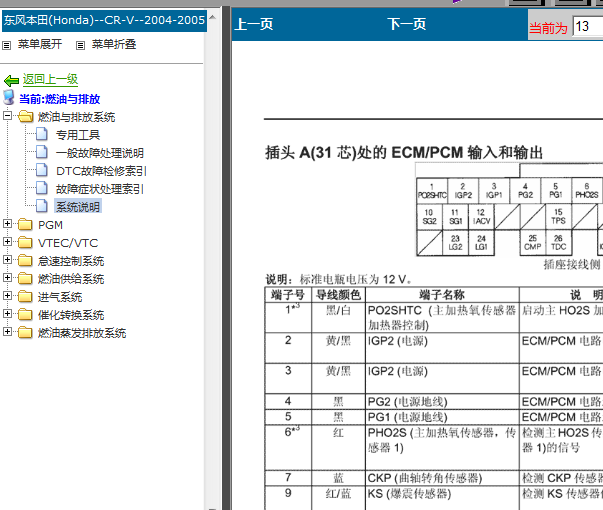Viewport: 603px width, 510px height.
Task: Expand the 怠速控制系统 tree node
Action: pos(7,260)
